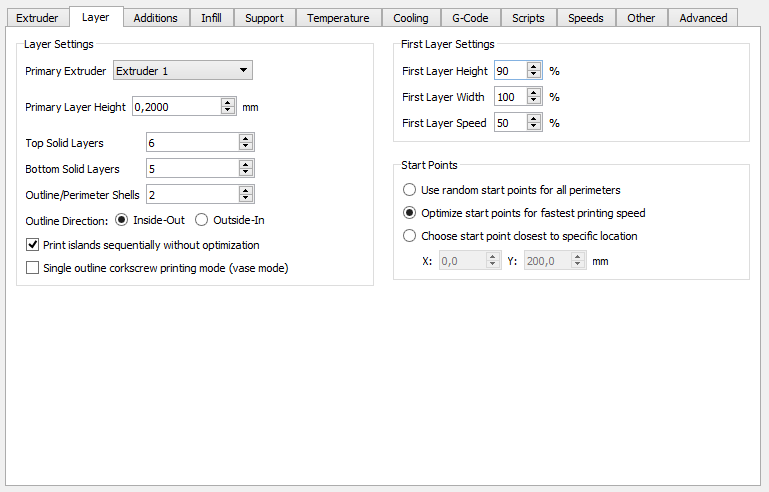This screenshot has width=769, height=492.
Task: Open the Advanced tab
Action: click(703, 18)
